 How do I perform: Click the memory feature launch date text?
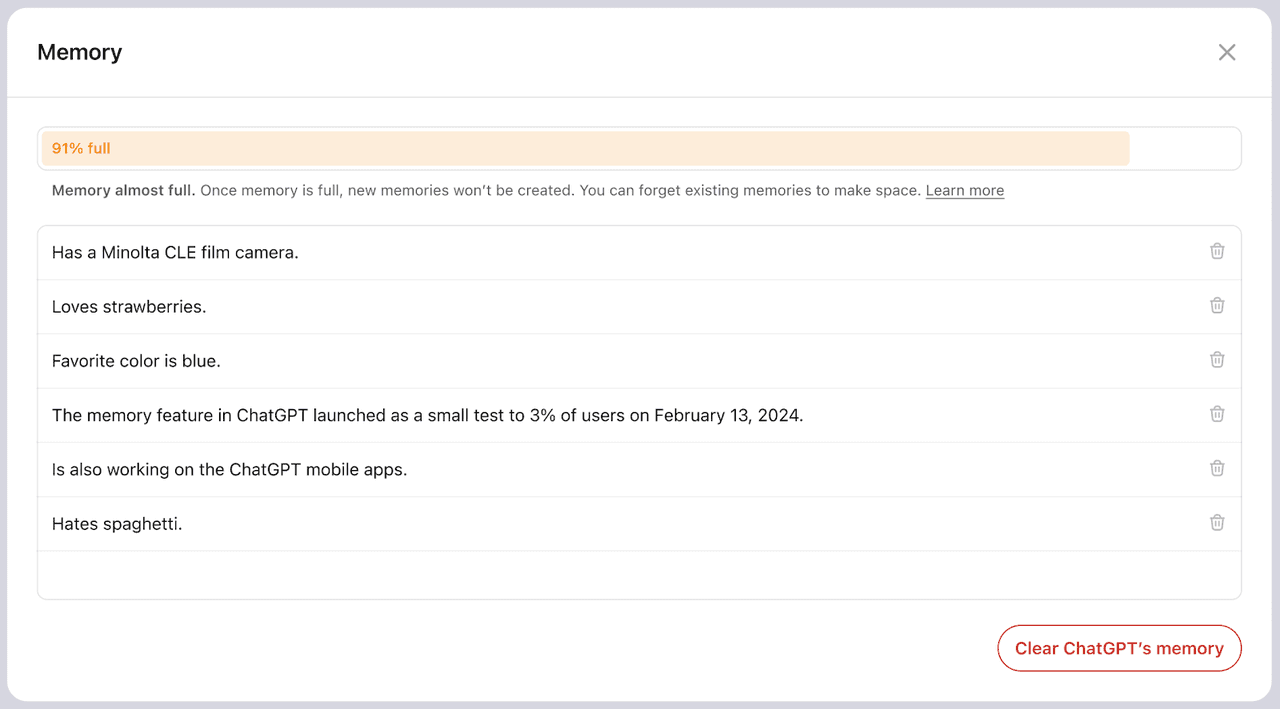427,415
